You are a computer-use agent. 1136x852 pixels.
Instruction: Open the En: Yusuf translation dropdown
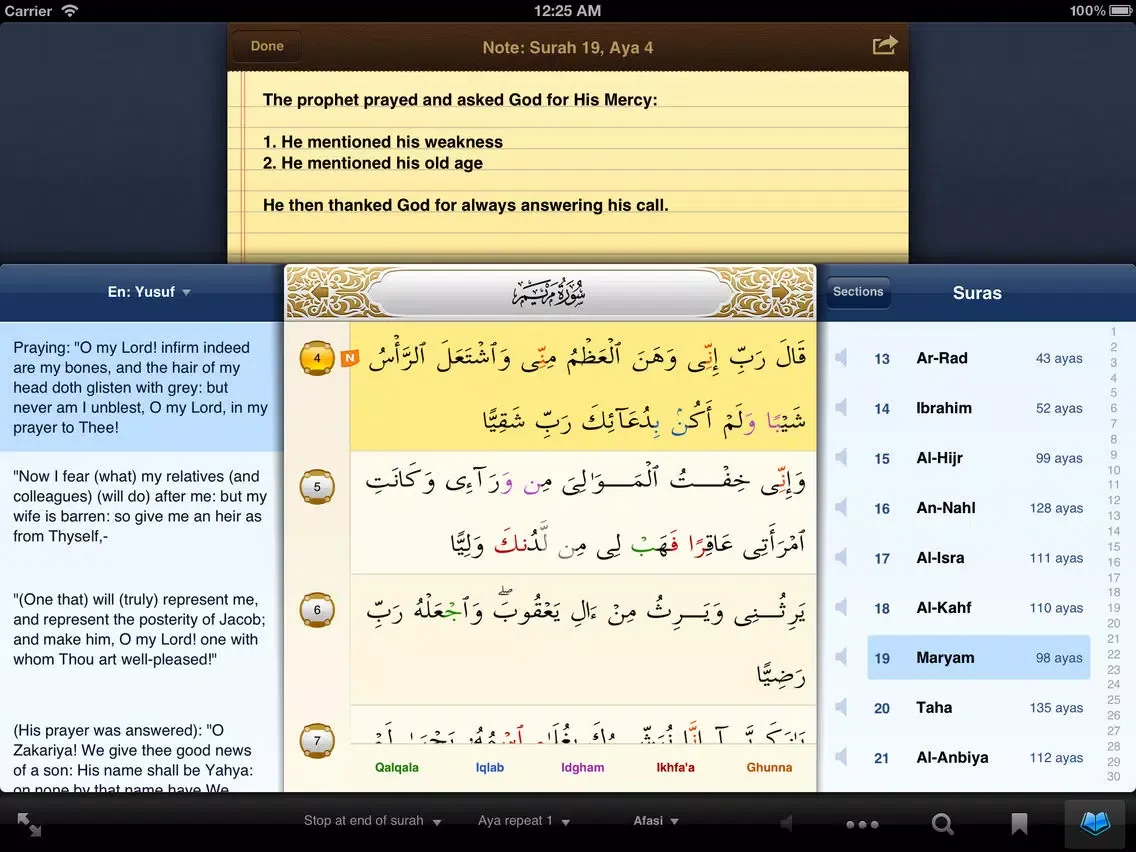[149, 292]
